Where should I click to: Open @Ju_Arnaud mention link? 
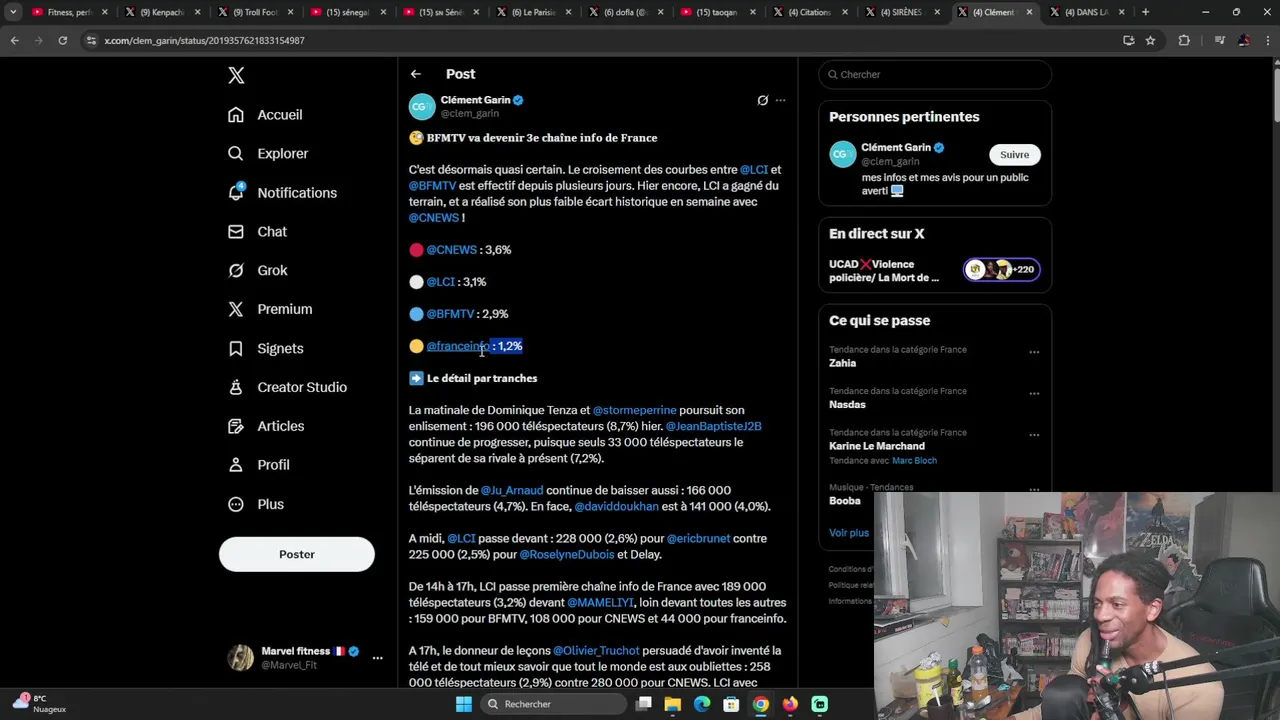[x=512, y=490]
